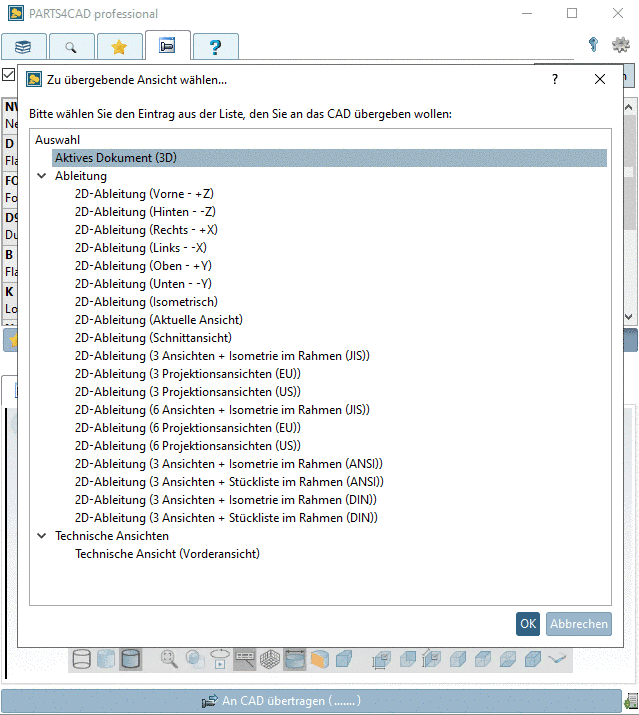
Task: Select 2D-Ableitung (Schnittansicht)
Action: coord(153,338)
